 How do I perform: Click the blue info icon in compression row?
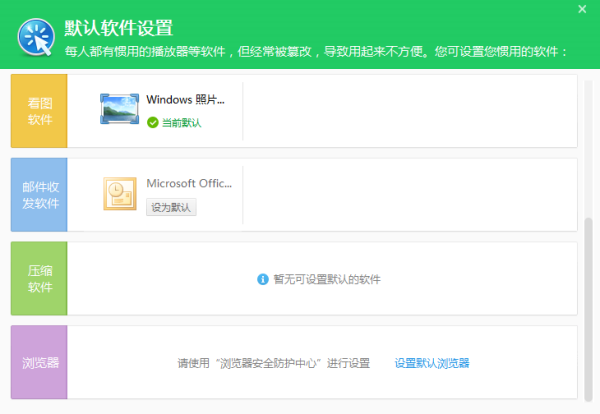tap(263, 279)
